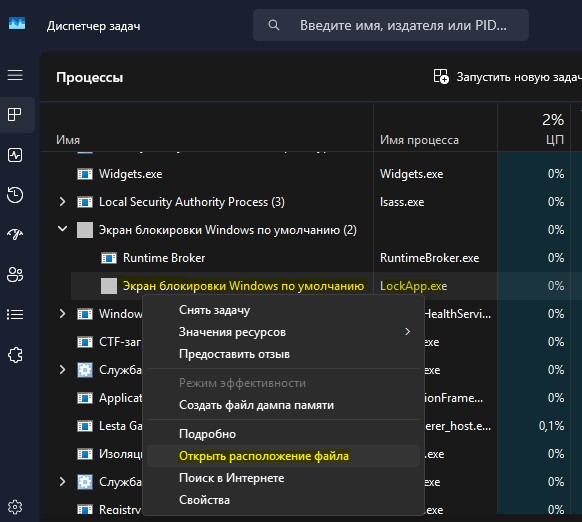The width and height of the screenshot is (582, 522).
Task: Click the Applicat process icon
Action: (x=85, y=398)
